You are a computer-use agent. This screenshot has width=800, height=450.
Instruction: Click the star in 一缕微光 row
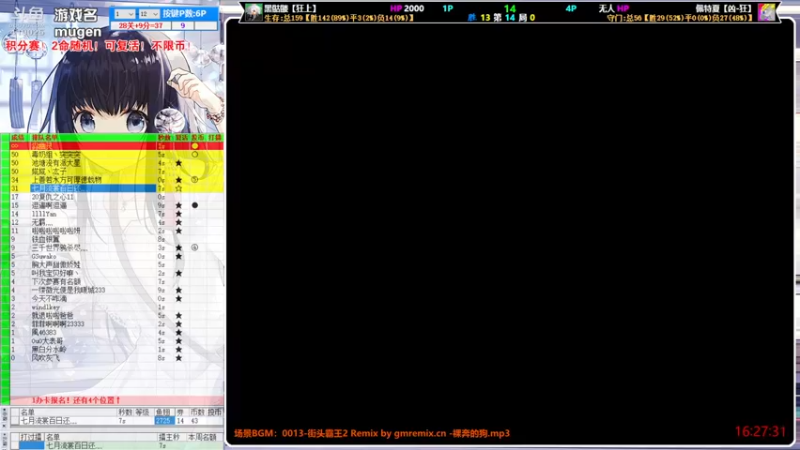point(179,290)
